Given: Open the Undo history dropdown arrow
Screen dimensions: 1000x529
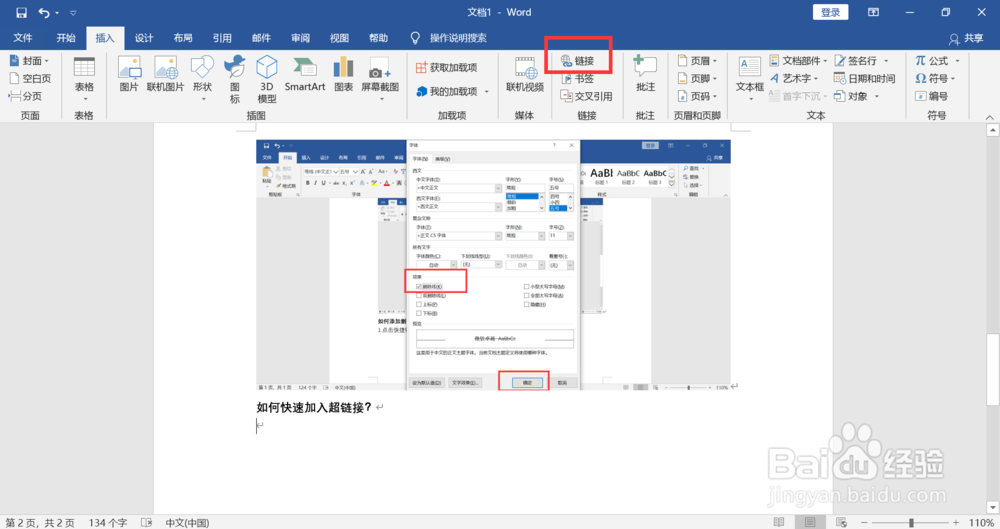Looking at the screenshot, I should click(57, 13).
